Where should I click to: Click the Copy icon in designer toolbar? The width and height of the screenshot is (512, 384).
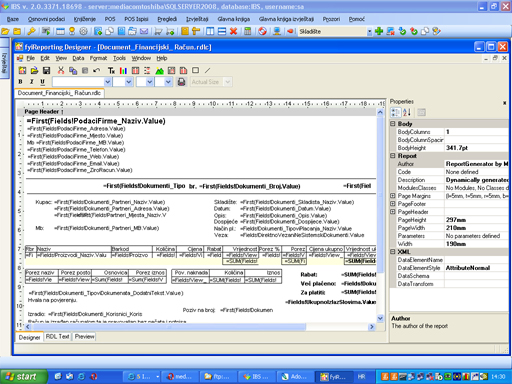click(x=73, y=70)
